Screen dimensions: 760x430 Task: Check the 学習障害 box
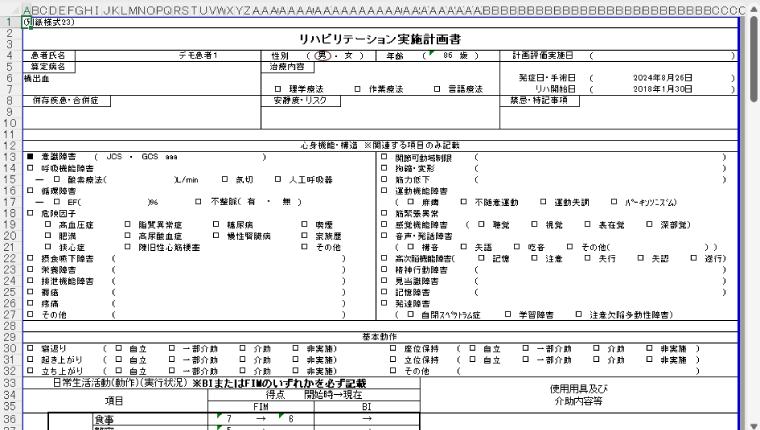tap(508, 314)
